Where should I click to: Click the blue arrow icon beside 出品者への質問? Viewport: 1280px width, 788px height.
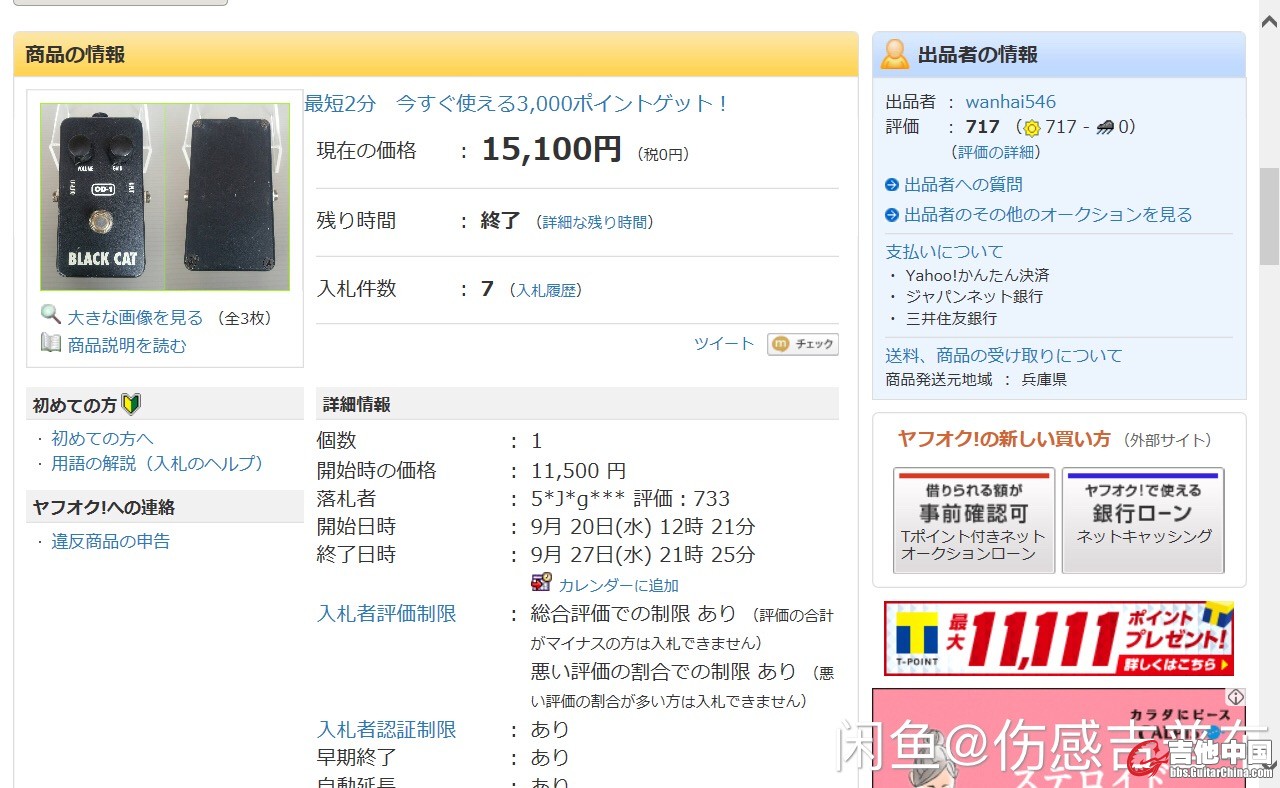click(x=892, y=185)
